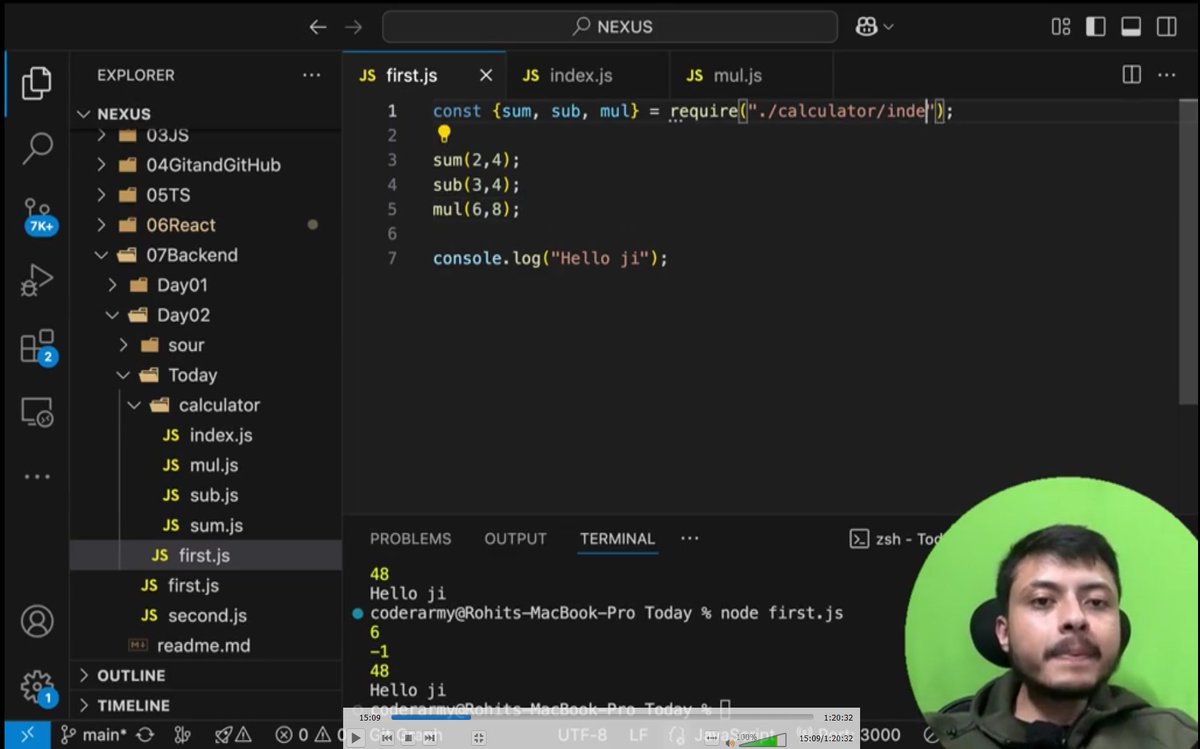The image size is (1200, 749).
Task: Open the Manage gear icon
Action: tap(38, 688)
